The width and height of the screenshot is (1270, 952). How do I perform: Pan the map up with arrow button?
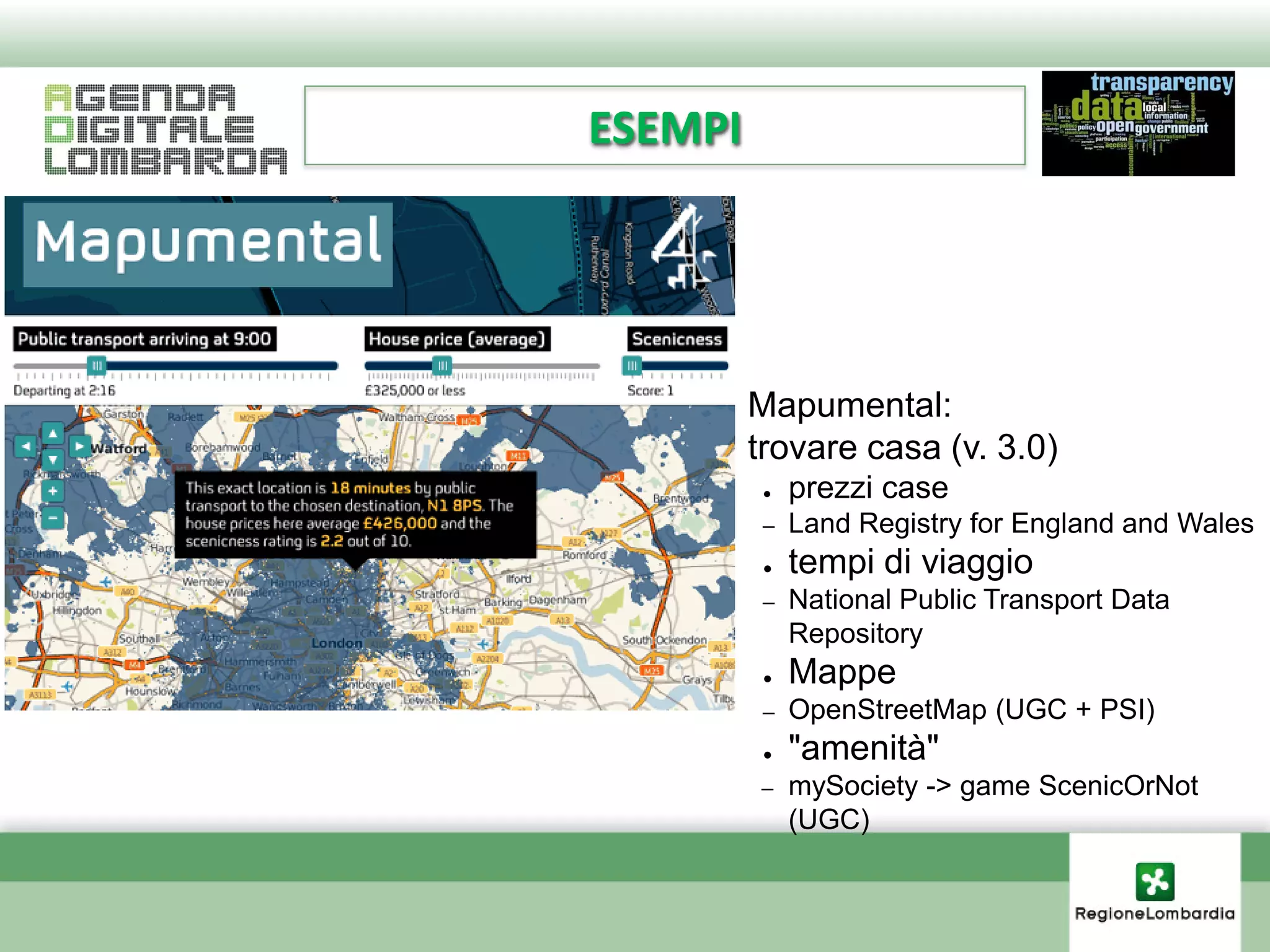click(53, 433)
